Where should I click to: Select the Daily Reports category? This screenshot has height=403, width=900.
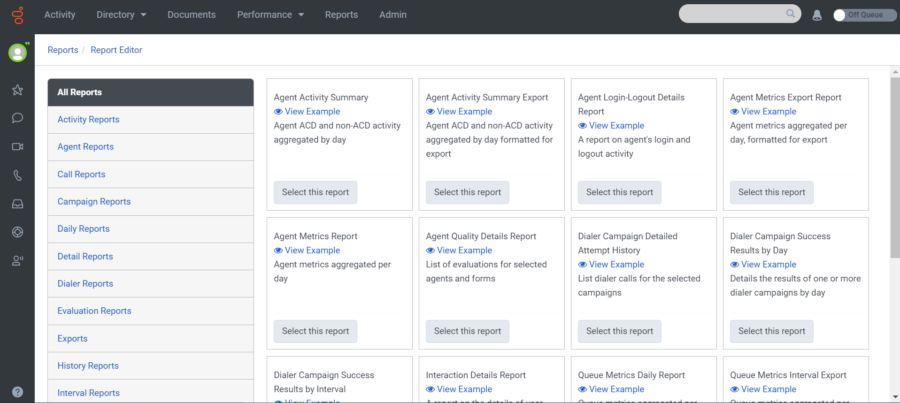coord(150,229)
